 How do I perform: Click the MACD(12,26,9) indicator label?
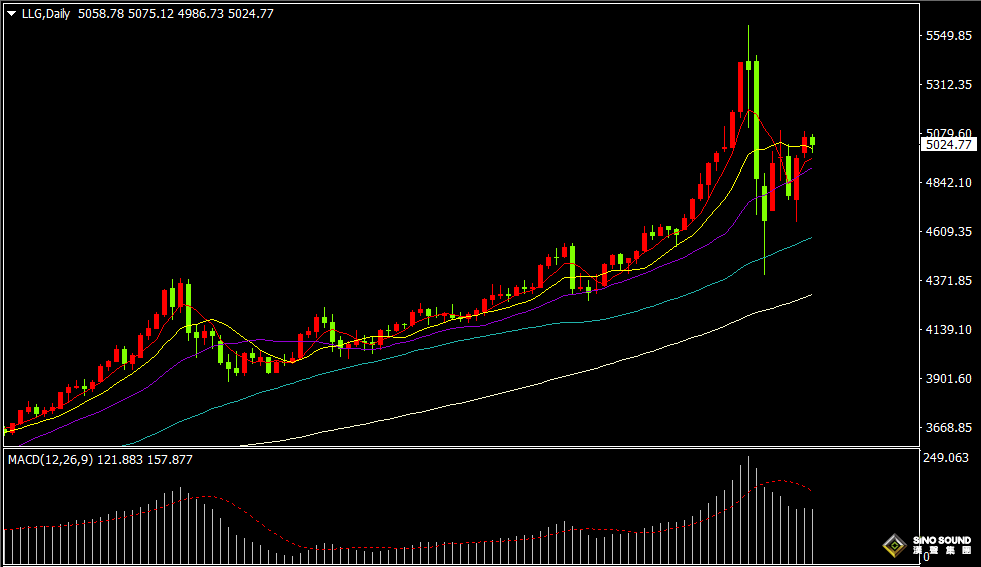point(50,460)
